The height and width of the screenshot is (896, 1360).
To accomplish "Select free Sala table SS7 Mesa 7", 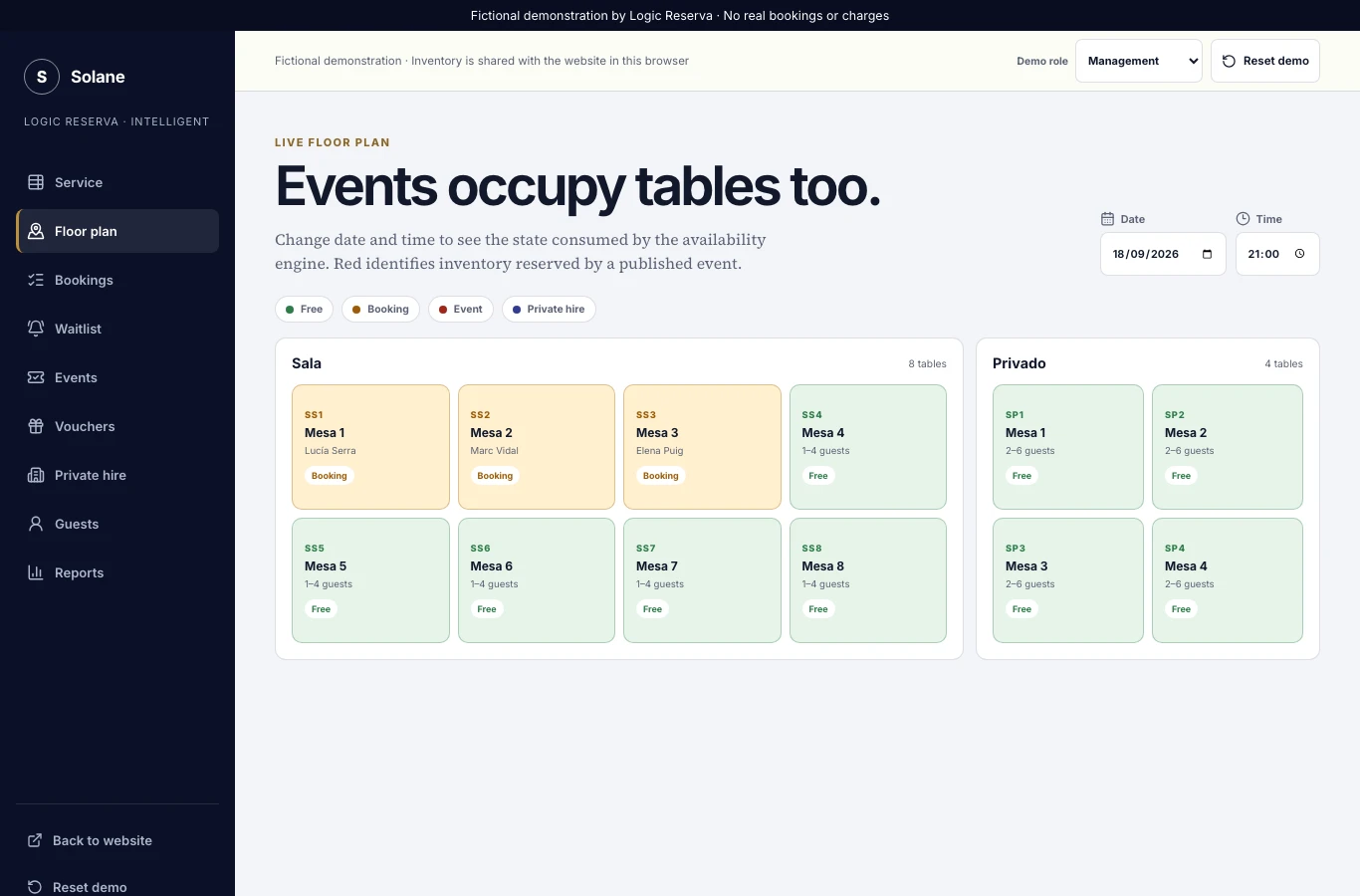I will pos(702,580).
